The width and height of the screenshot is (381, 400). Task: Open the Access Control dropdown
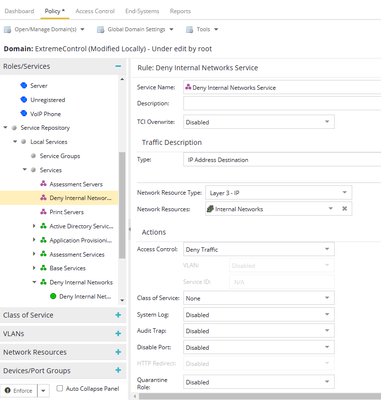point(327,249)
